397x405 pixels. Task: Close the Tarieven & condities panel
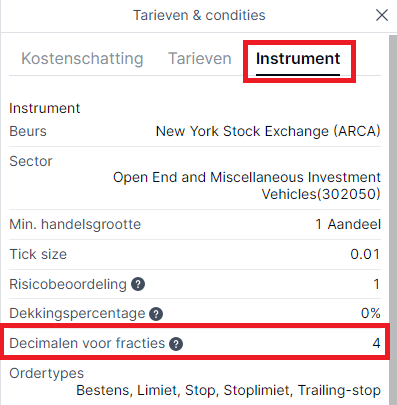coord(382,15)
